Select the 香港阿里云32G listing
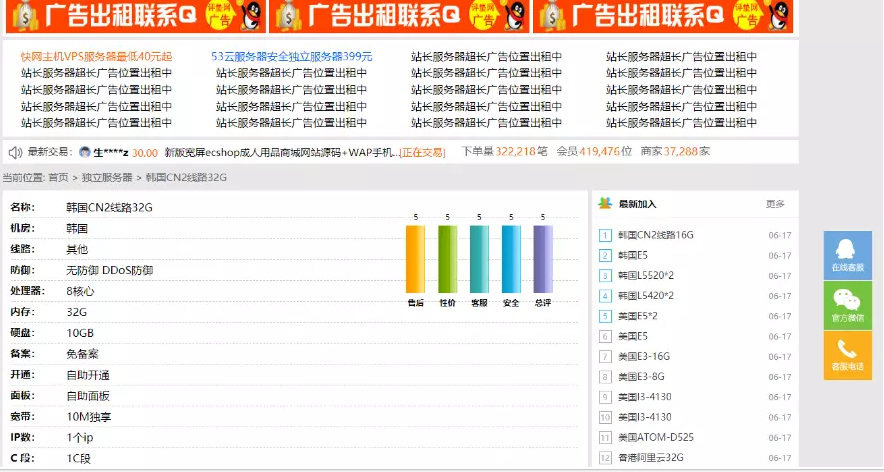This screenshot has width=884, height=472. [x=650, y=458]
